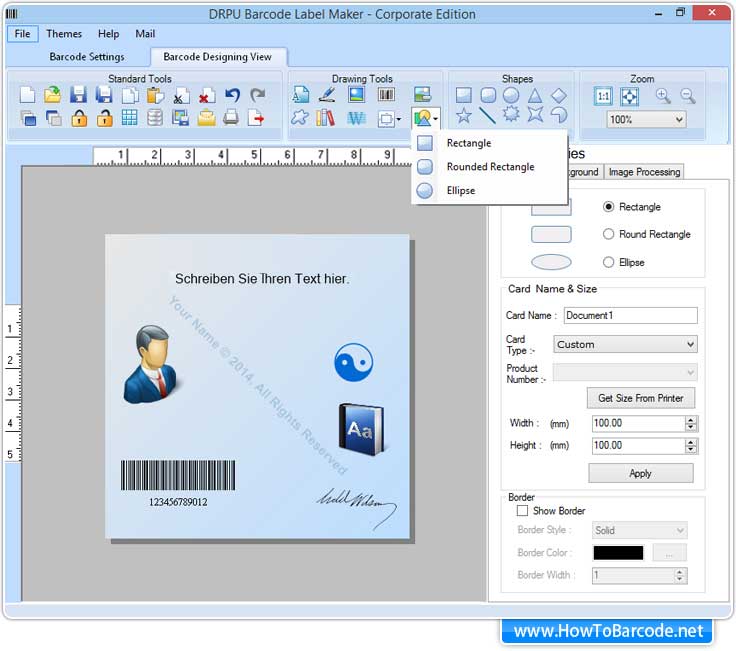Click the New document icon
The image size is (736, 651).
tap(27, 95)
